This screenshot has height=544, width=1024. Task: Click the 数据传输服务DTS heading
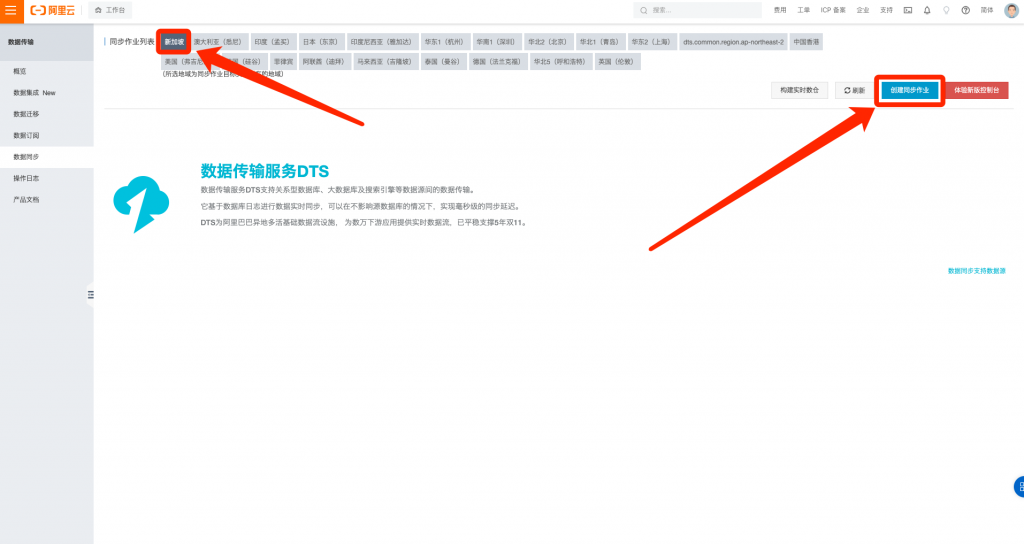click(264, 171)
